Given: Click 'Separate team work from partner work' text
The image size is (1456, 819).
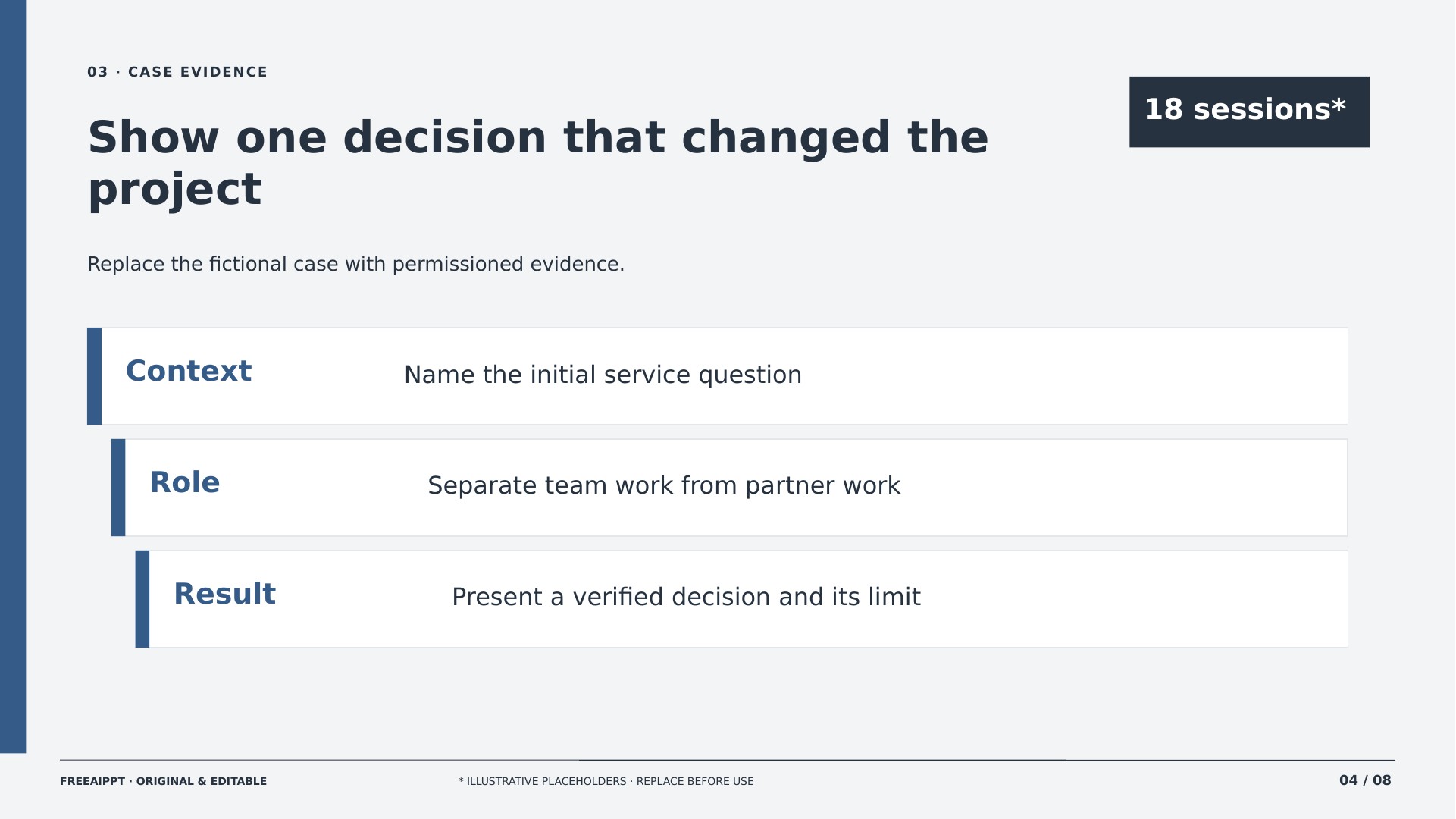Looking at the screenshot, I should 664,485.
